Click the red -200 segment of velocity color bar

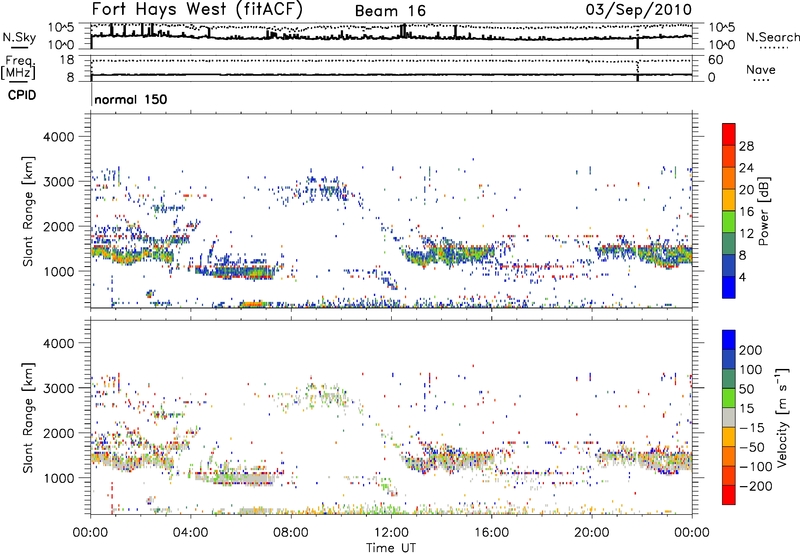[x=729, y=495]
